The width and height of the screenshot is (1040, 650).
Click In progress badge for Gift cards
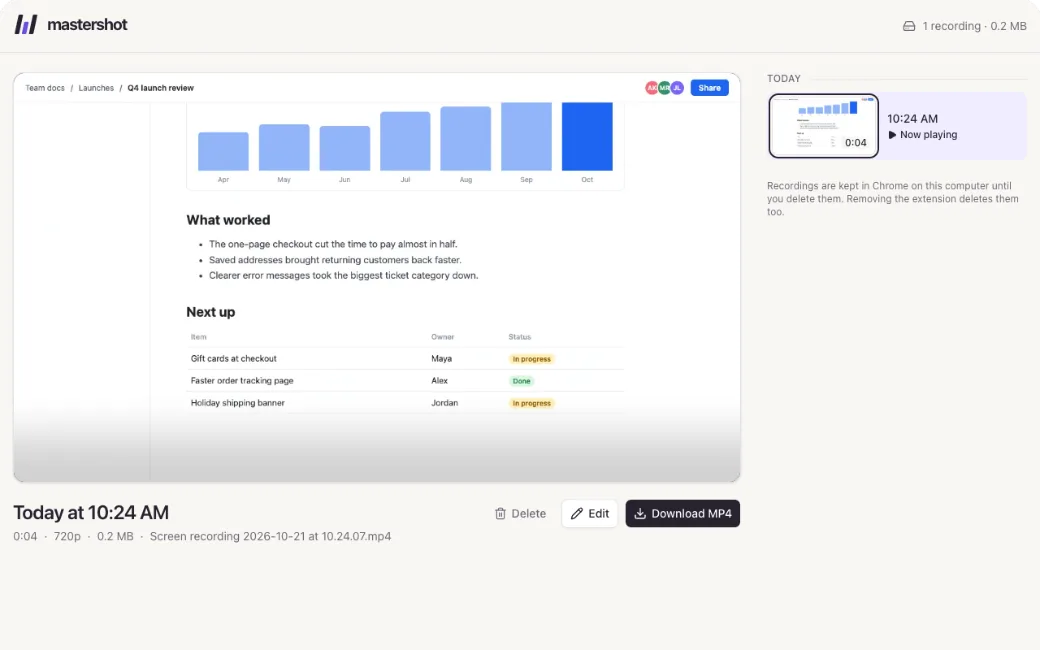coord(531,359)
